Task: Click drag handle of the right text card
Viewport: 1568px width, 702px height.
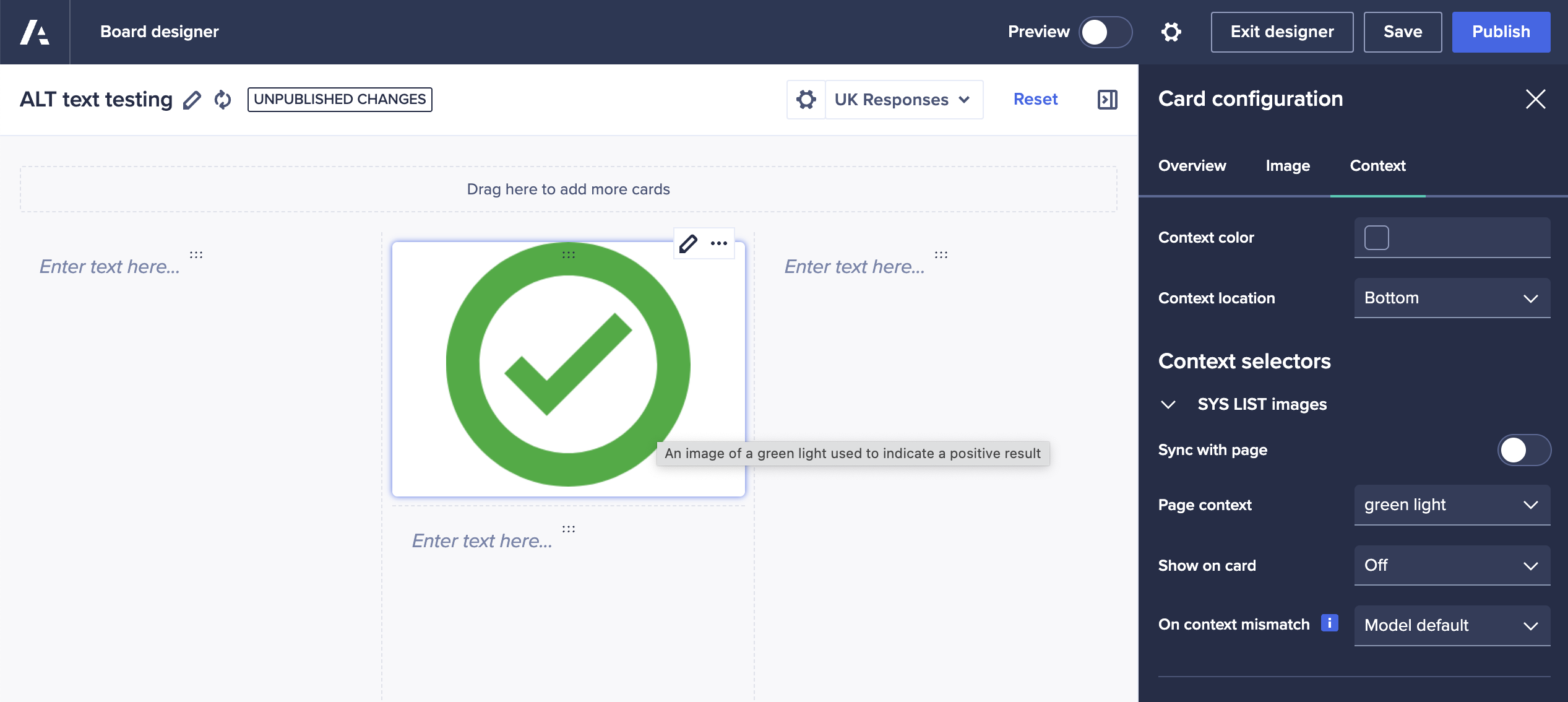Action: point(941,254)
